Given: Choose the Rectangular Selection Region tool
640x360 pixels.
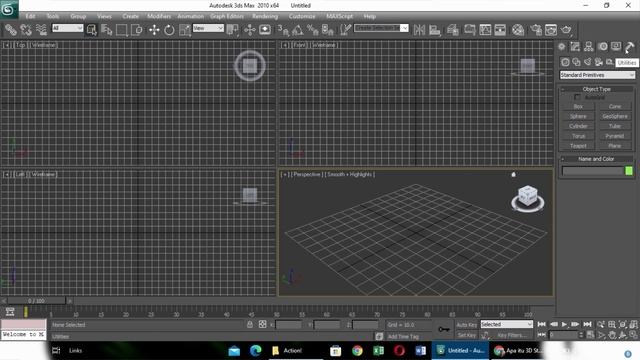Looking at the screenshot, I should 122,30.
